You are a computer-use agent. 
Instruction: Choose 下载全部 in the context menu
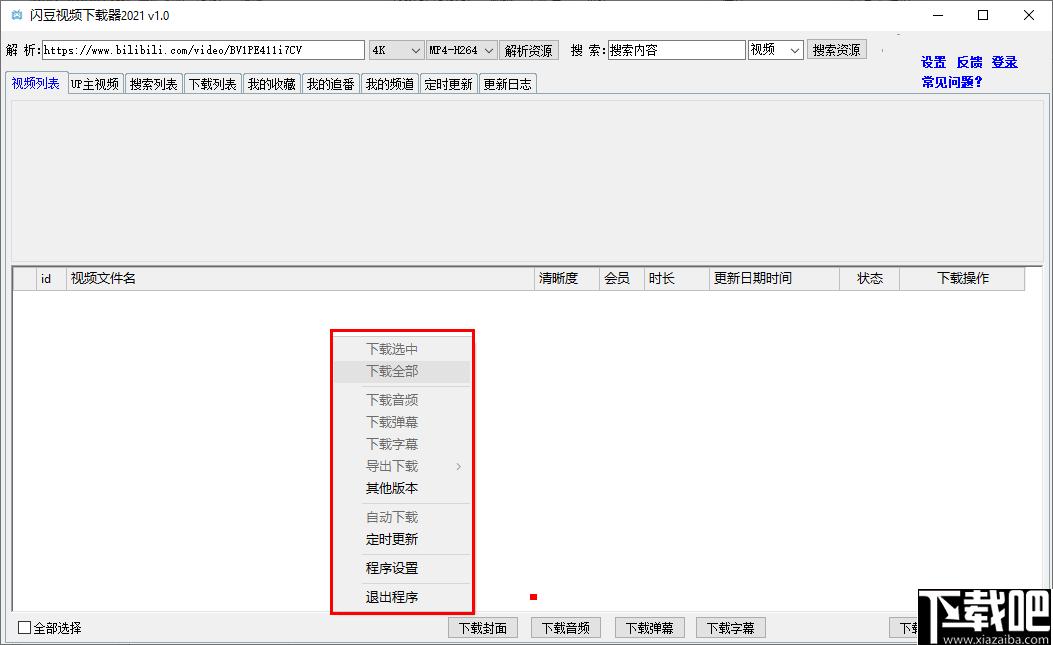click(402, 372)
